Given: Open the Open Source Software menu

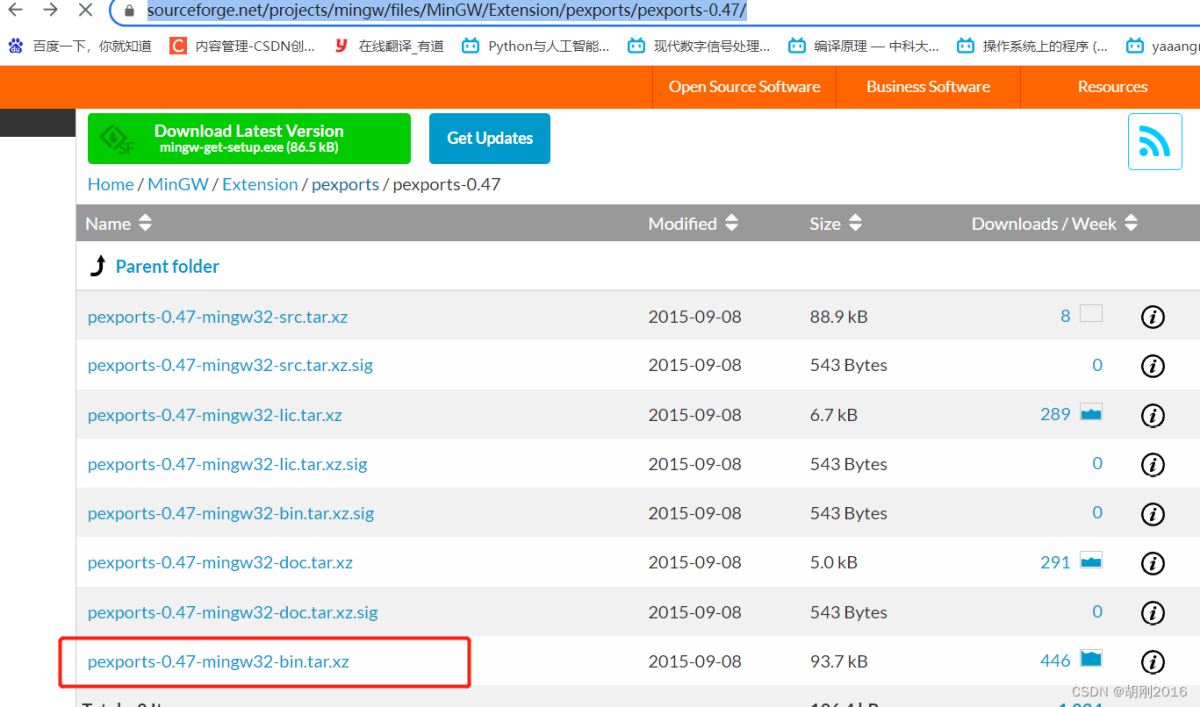Looking at the screenshot, I should (x=744, y=87).
